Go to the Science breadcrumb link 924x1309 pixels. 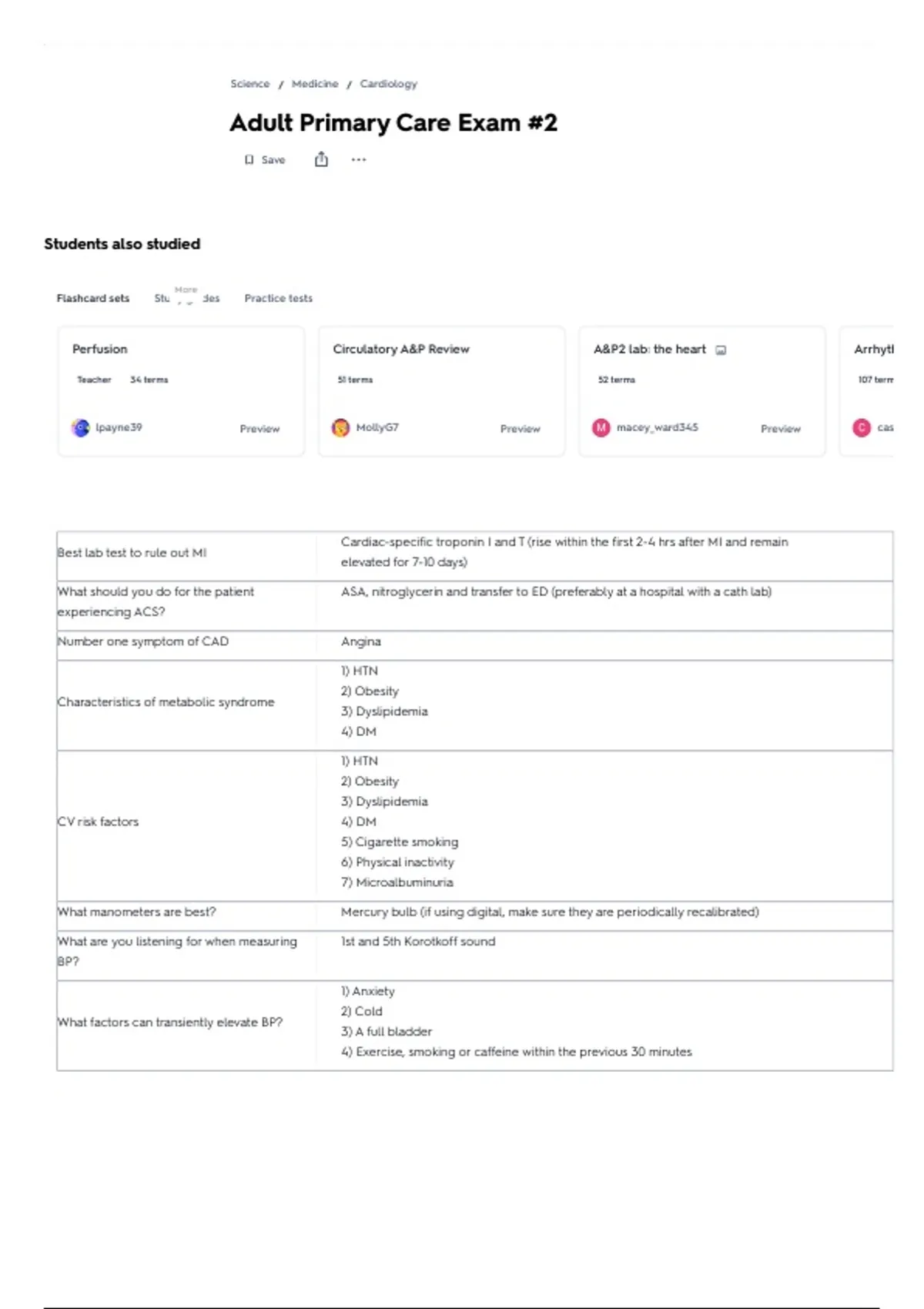coord(250,83)
